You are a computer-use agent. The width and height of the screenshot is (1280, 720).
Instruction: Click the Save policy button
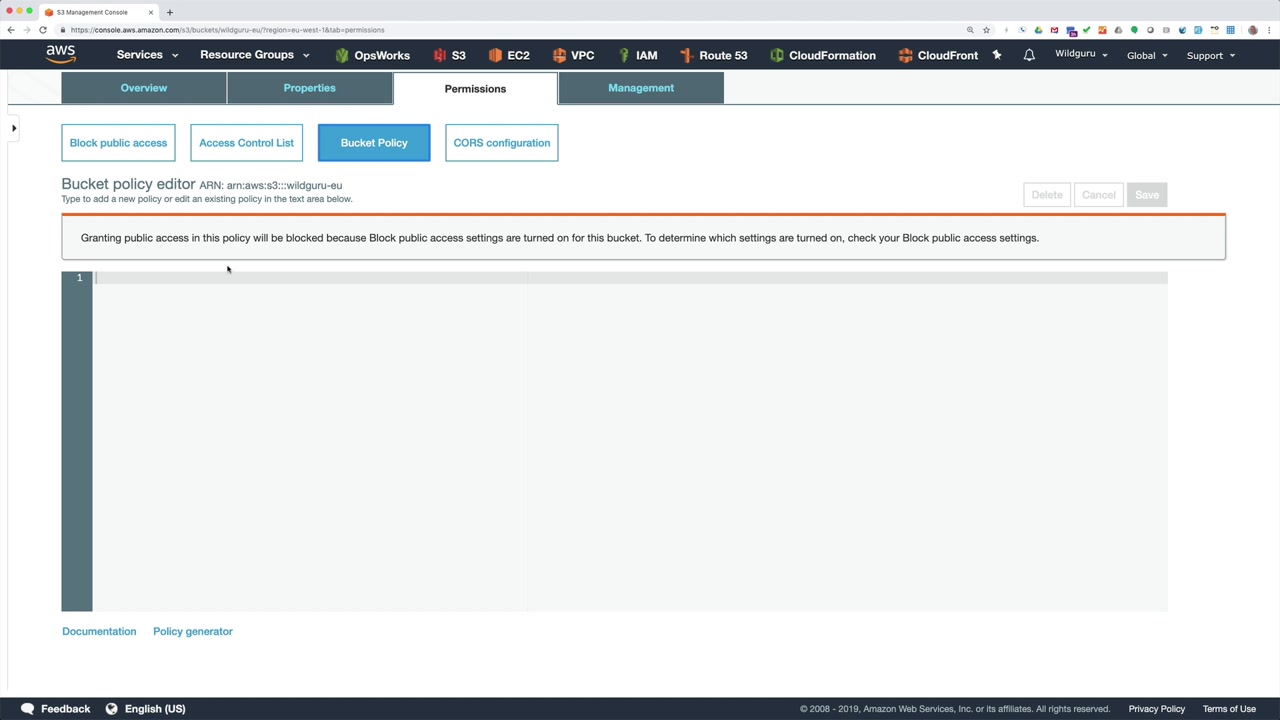pyautogui.click(x=1147, y=195)
